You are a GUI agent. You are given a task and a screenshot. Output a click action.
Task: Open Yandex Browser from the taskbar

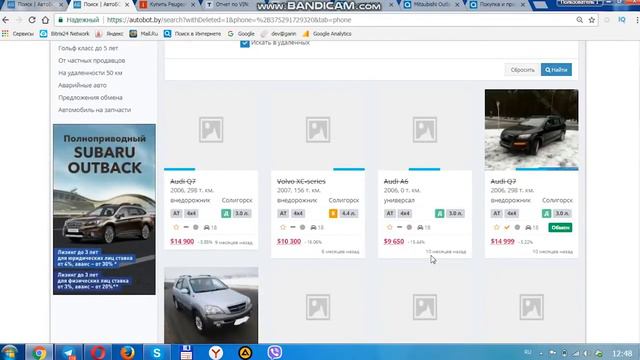pyautogui.click(x=216, y=353)
